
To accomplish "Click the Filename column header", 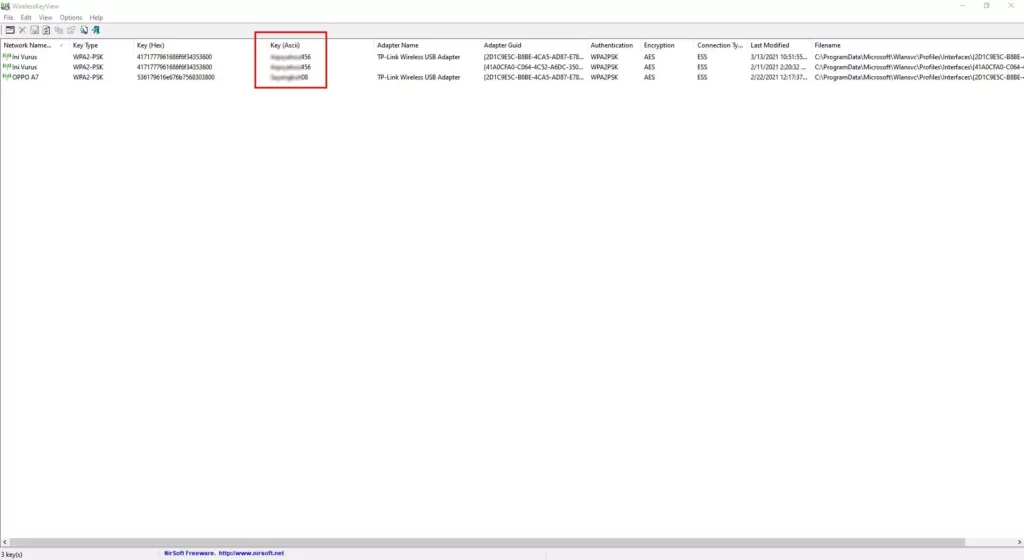I will (x=918, y=45).
